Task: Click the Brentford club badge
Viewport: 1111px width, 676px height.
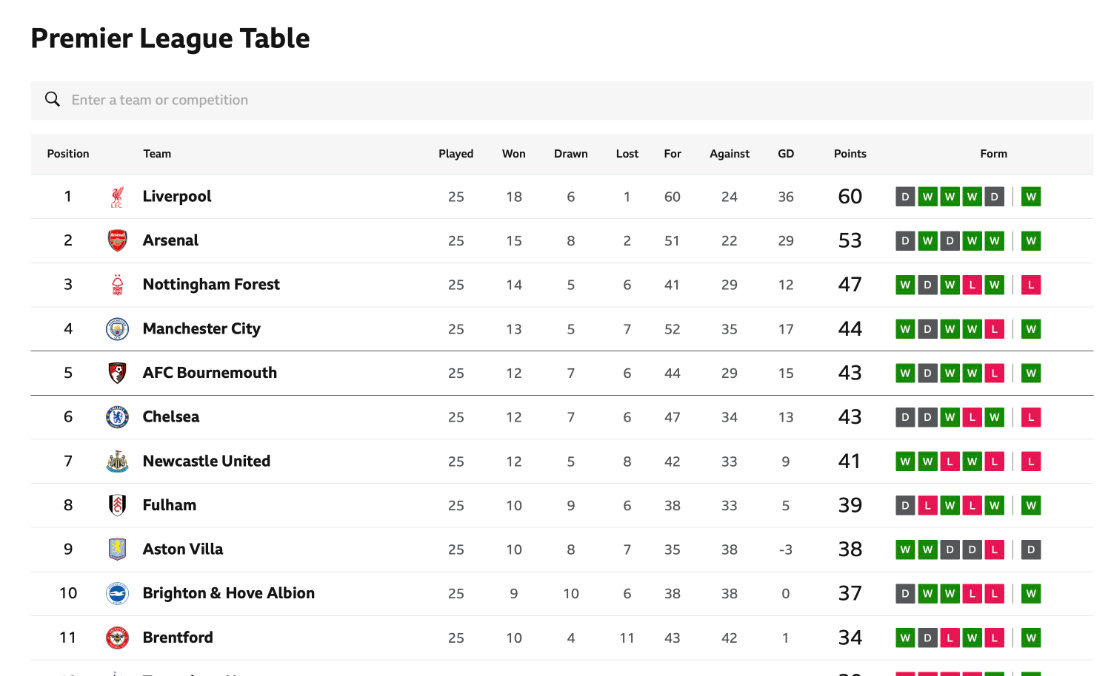Action: pyautogui.click(x=117, y=638)
